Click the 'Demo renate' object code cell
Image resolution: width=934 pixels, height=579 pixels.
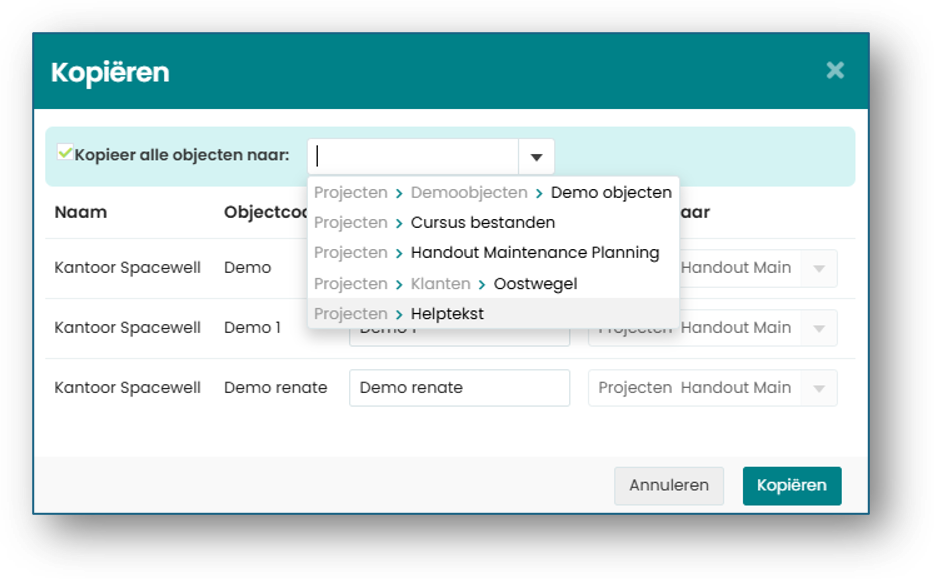click(x=275, y=388)
